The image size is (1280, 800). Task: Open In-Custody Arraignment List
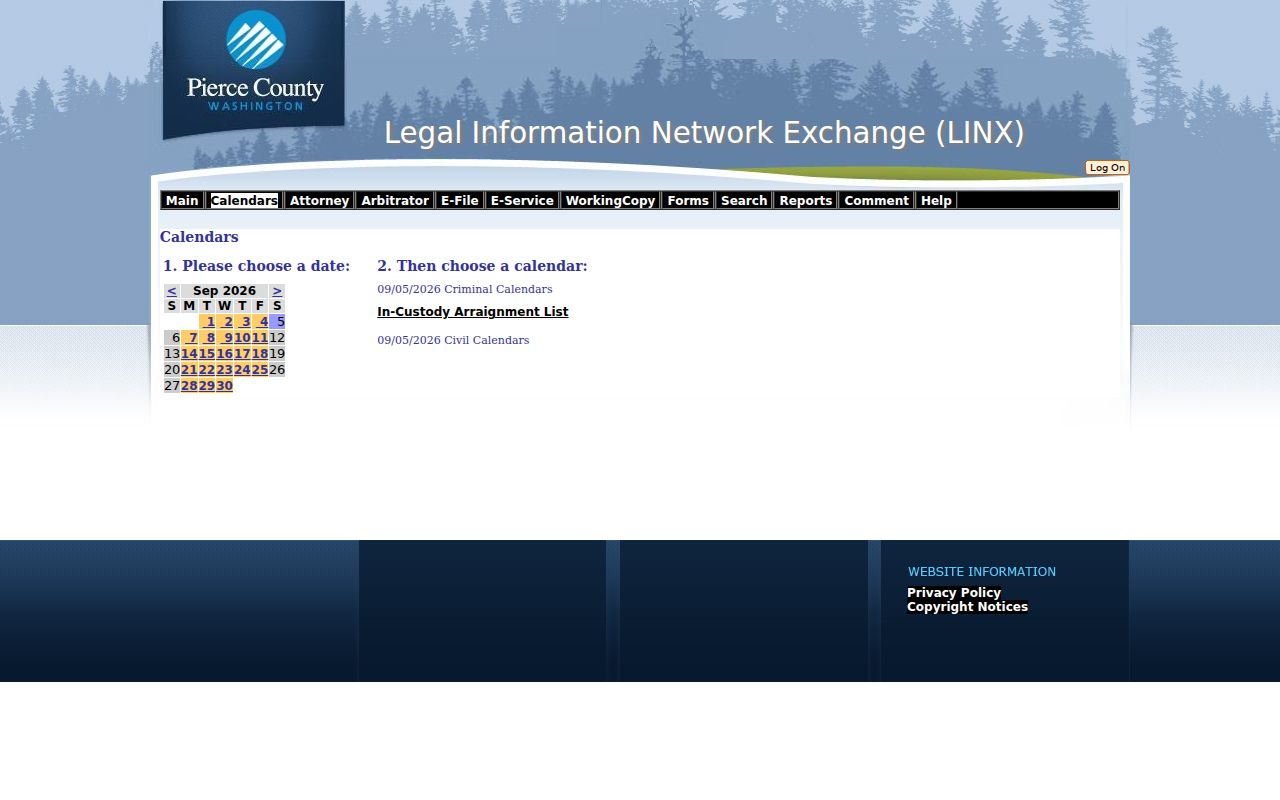[473, 312]
